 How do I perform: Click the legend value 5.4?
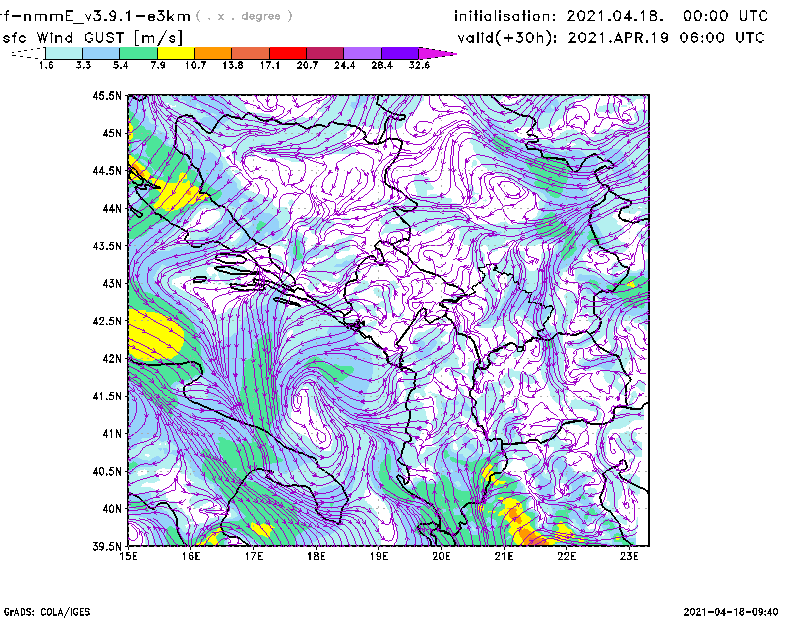(120, 65)
